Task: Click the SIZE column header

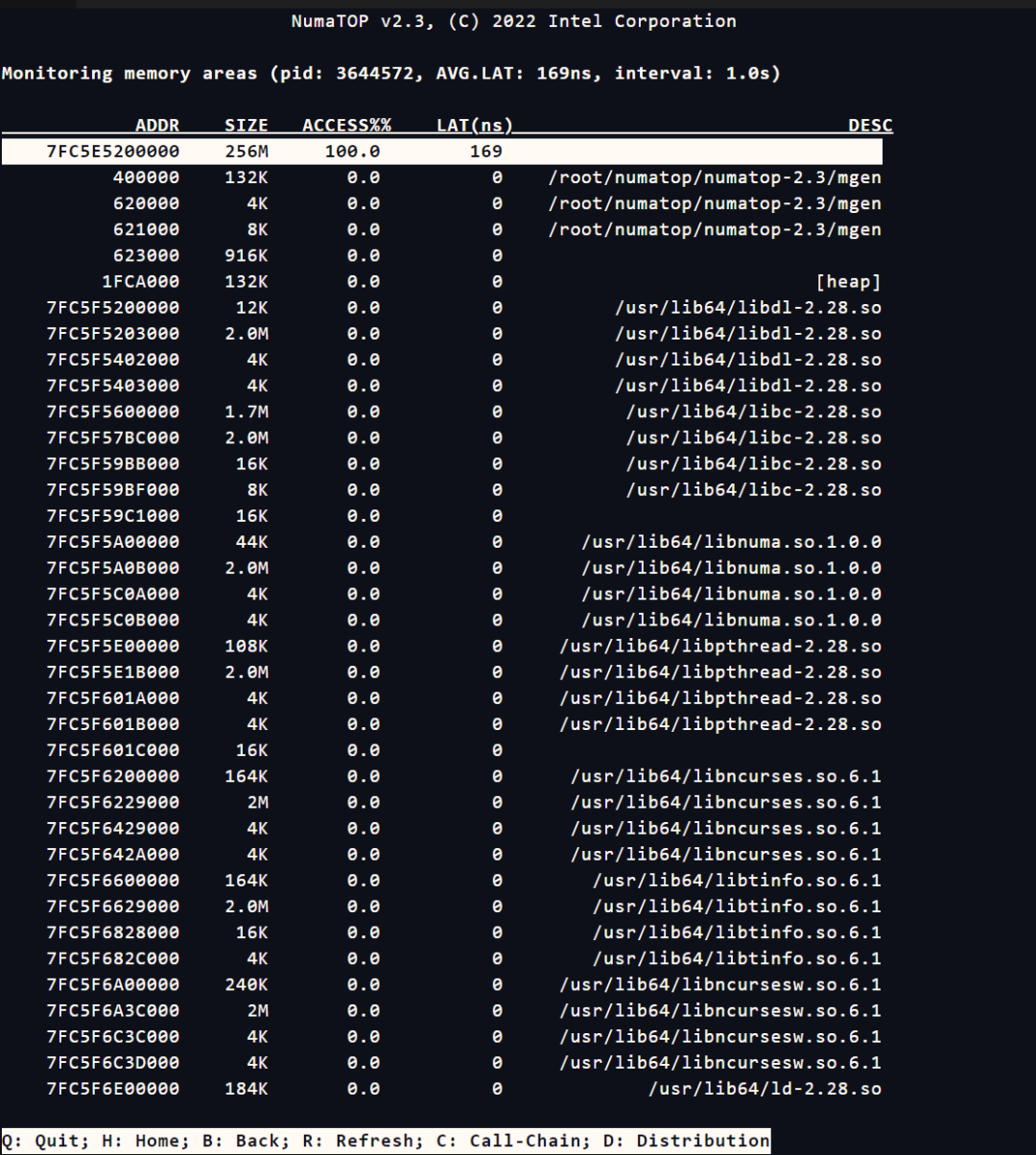Action: pos(247,126)
